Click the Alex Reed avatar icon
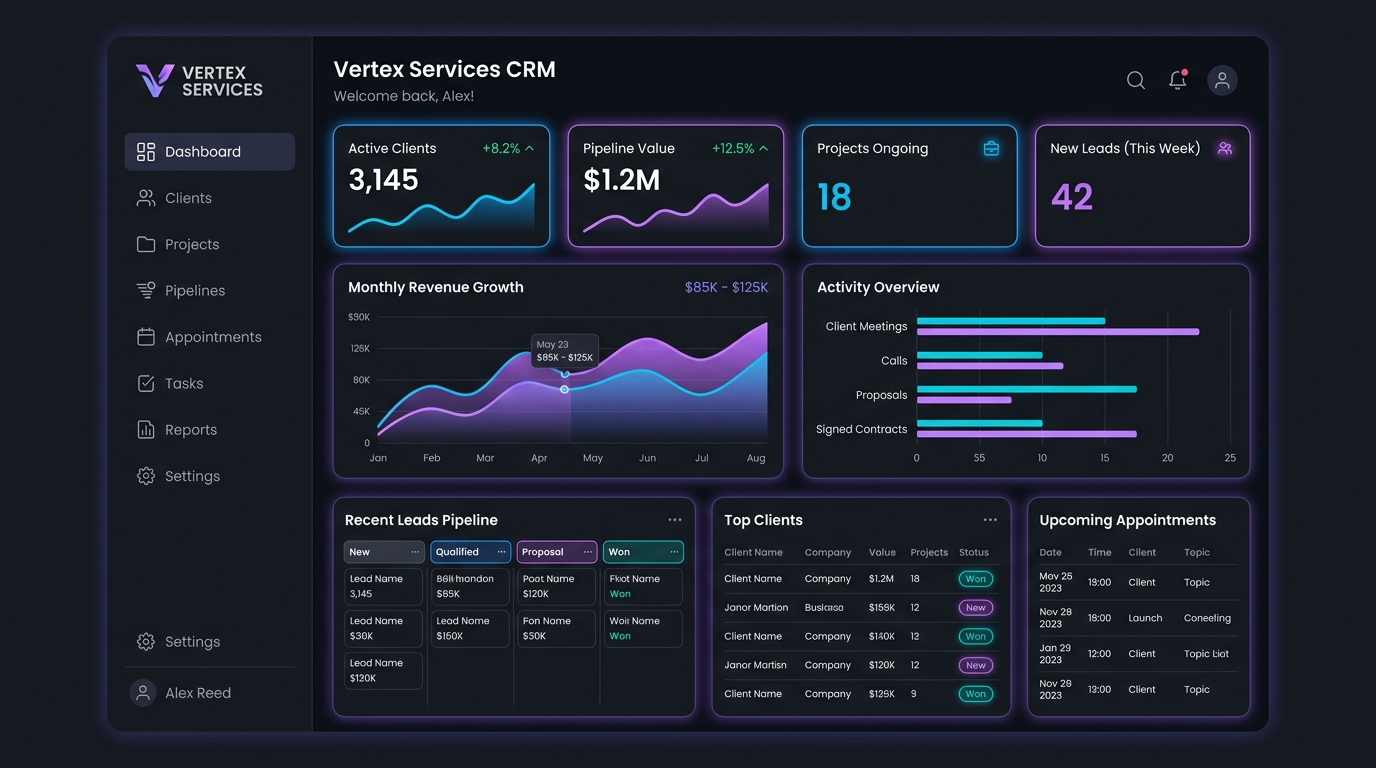This screenshot has height=768, width=1376. tap(143, 693)
